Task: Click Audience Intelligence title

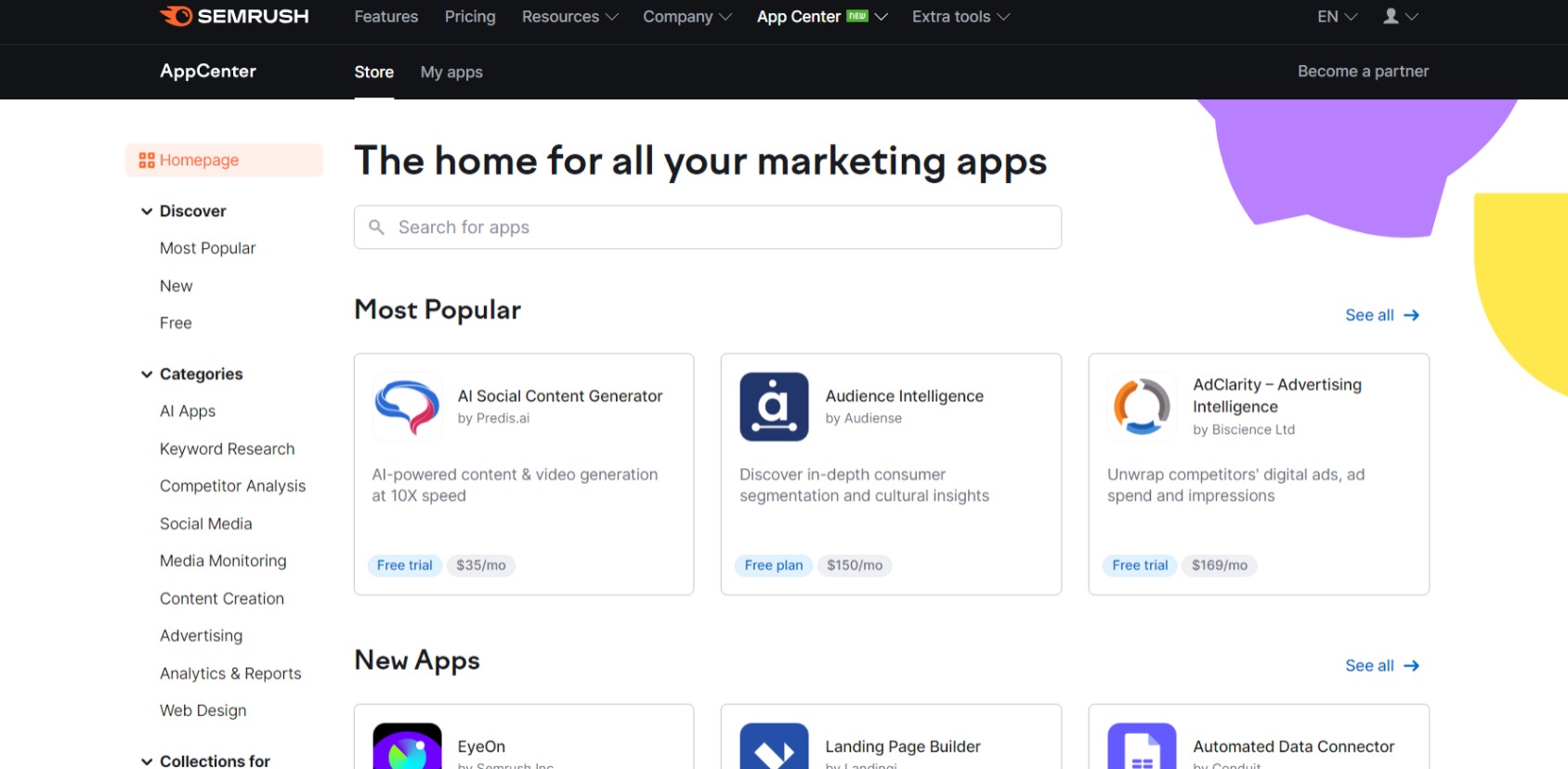Action: tap(905, 396)
